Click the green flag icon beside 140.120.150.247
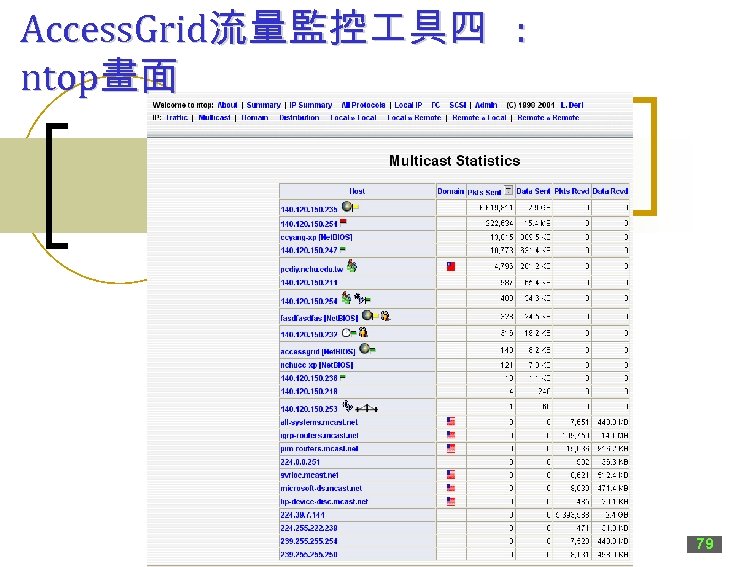Image resolution: width=737 pixels, height=567 pixels. point(343,249)
